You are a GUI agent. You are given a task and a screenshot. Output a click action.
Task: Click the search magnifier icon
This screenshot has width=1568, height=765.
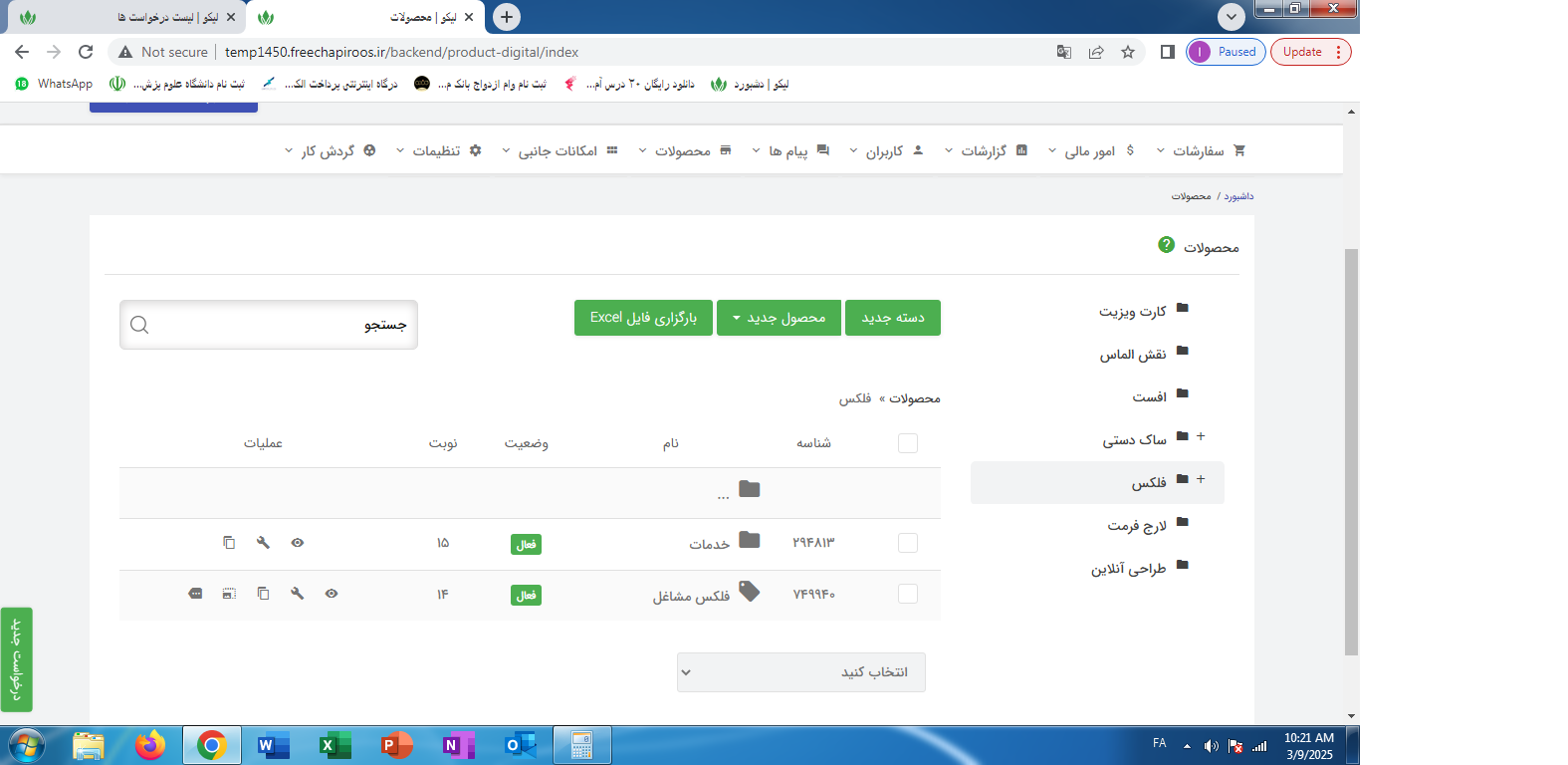click(139, 325)
